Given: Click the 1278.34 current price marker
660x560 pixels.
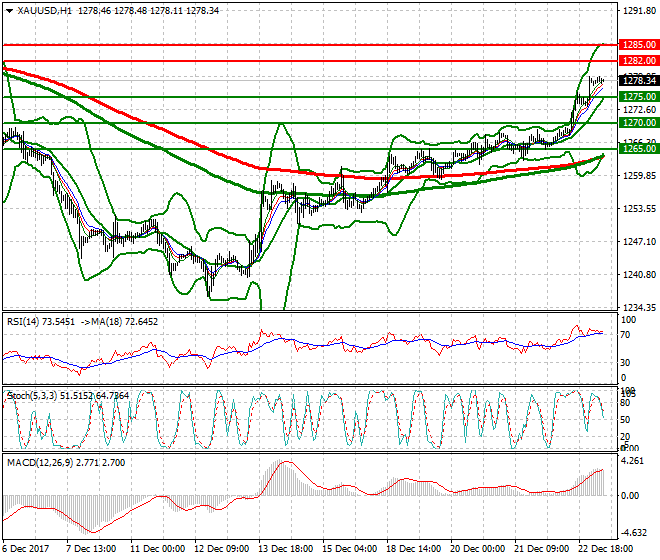Looking at the screenshot, I should (x=637, y=81).
